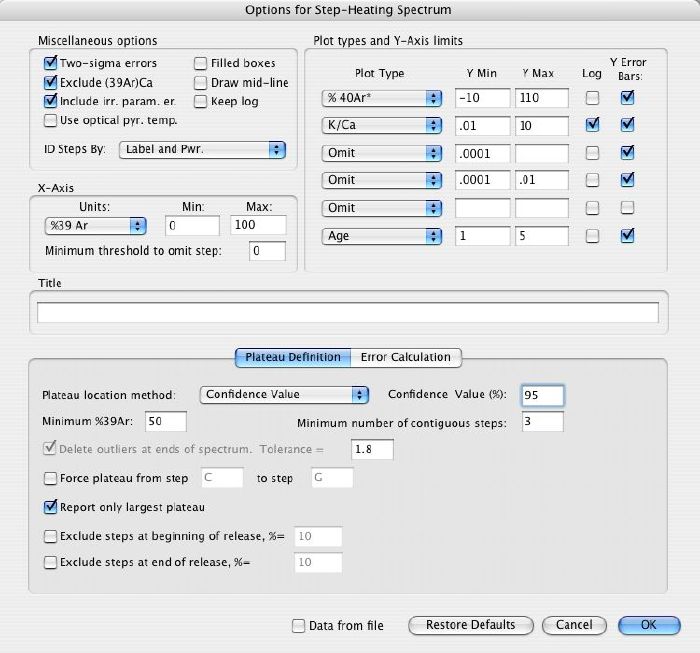Click the Restore Defaults button
Screen dimensions: 700x653
[x=471, y=625]
